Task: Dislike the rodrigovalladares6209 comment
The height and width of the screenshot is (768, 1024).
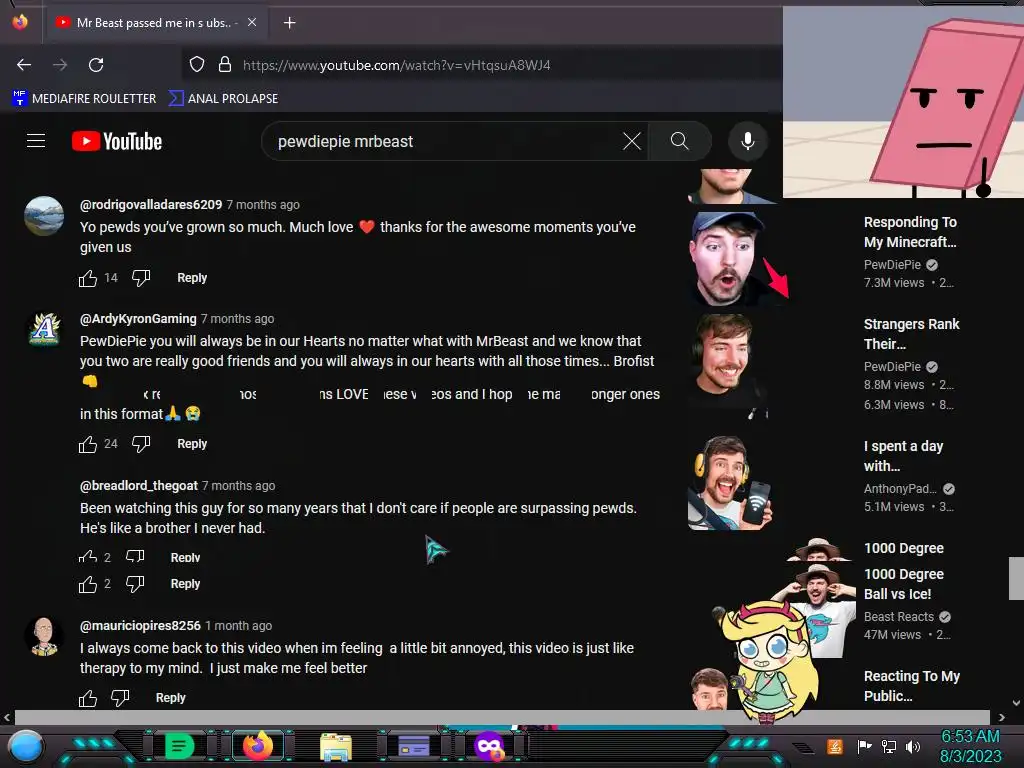Action: pyautogui.click(x=141, y=278)
